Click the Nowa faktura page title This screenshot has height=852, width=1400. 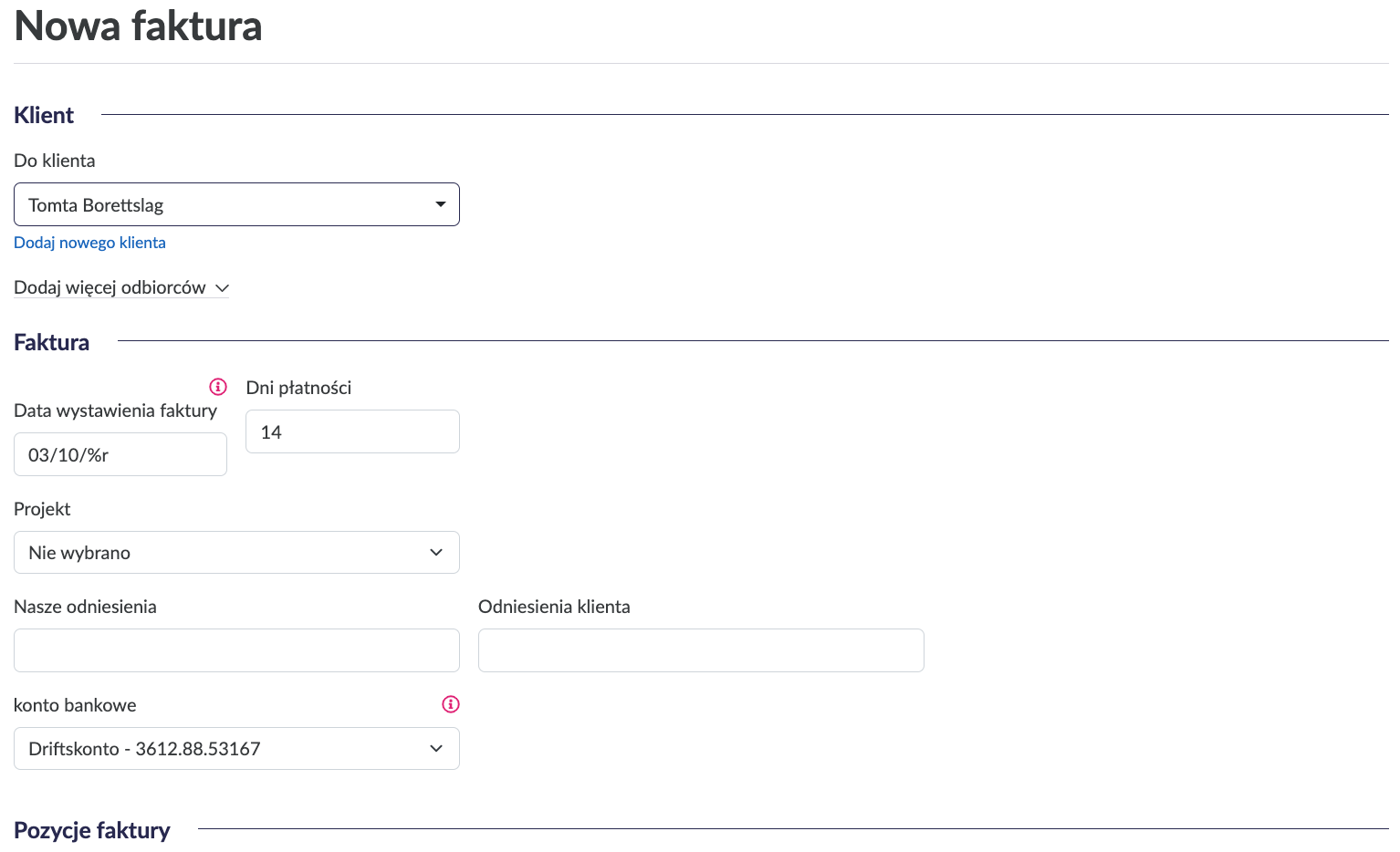coord(138,26)
